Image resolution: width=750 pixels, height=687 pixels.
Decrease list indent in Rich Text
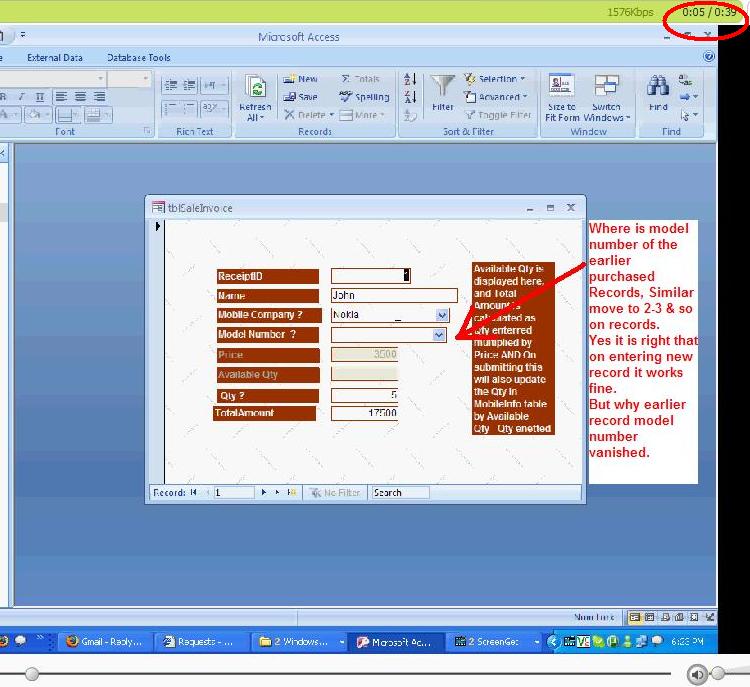coord(171,85)
